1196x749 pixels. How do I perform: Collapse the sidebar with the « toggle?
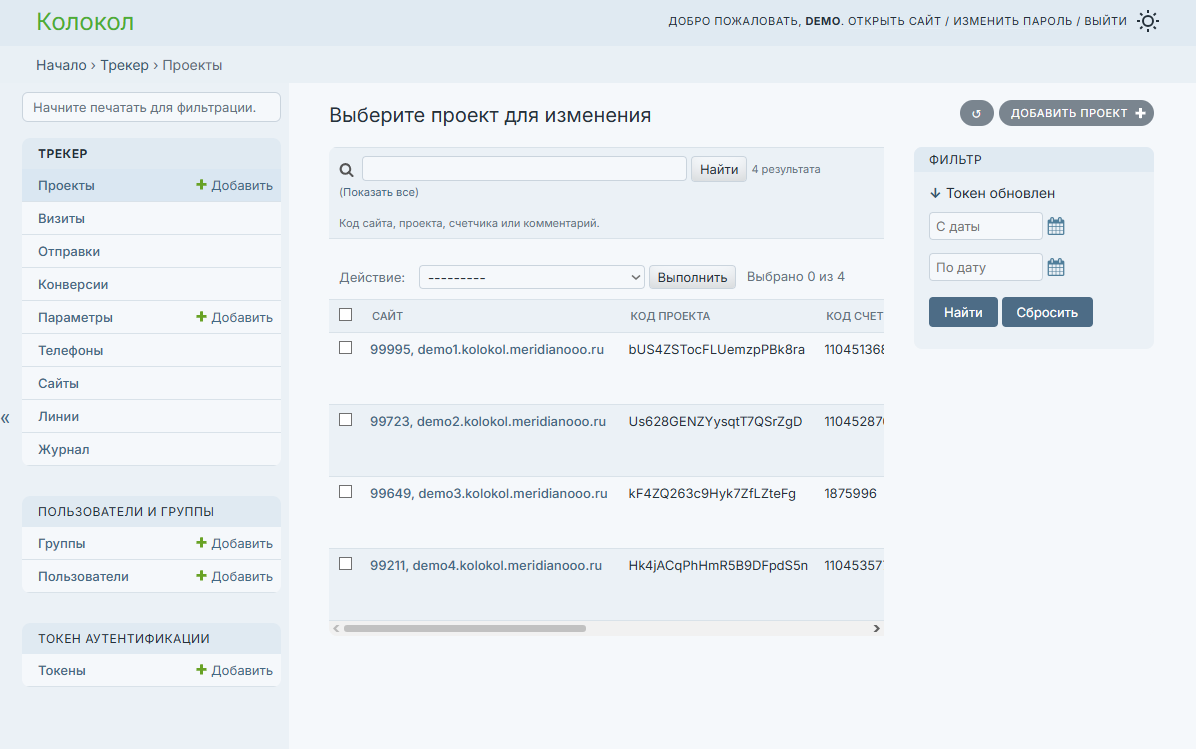(x=5, y=417)
